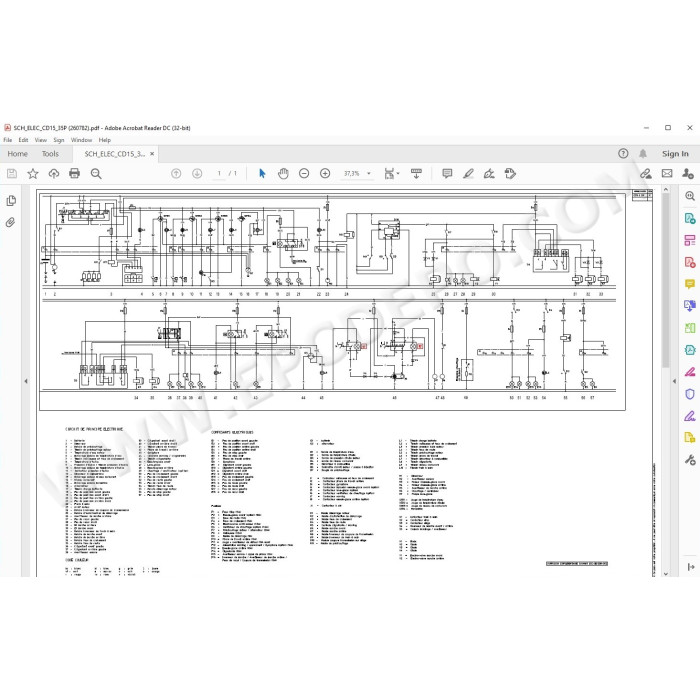Click the current page number field
The image size is (700, 700).
(219, 173)
